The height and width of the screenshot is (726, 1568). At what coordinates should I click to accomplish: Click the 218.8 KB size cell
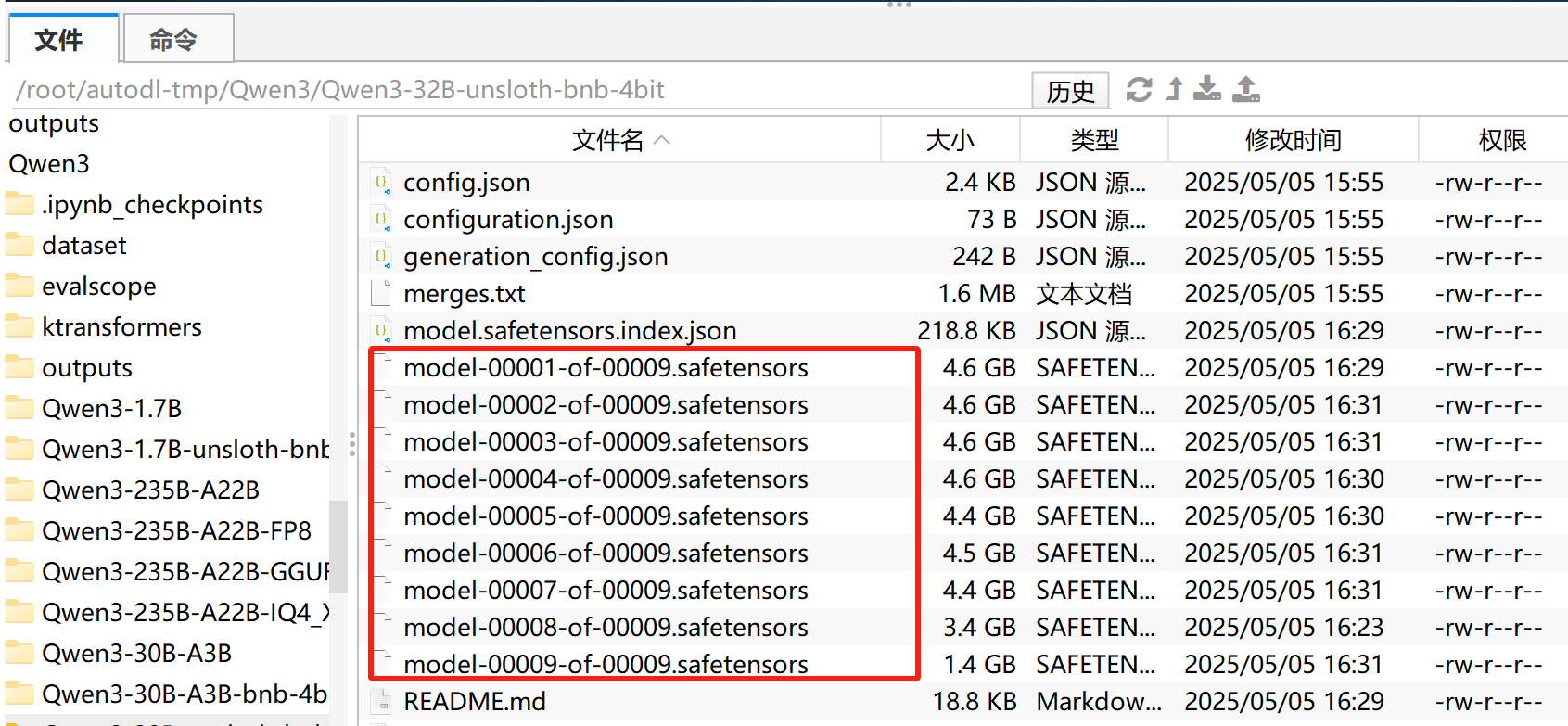point(966,331)
